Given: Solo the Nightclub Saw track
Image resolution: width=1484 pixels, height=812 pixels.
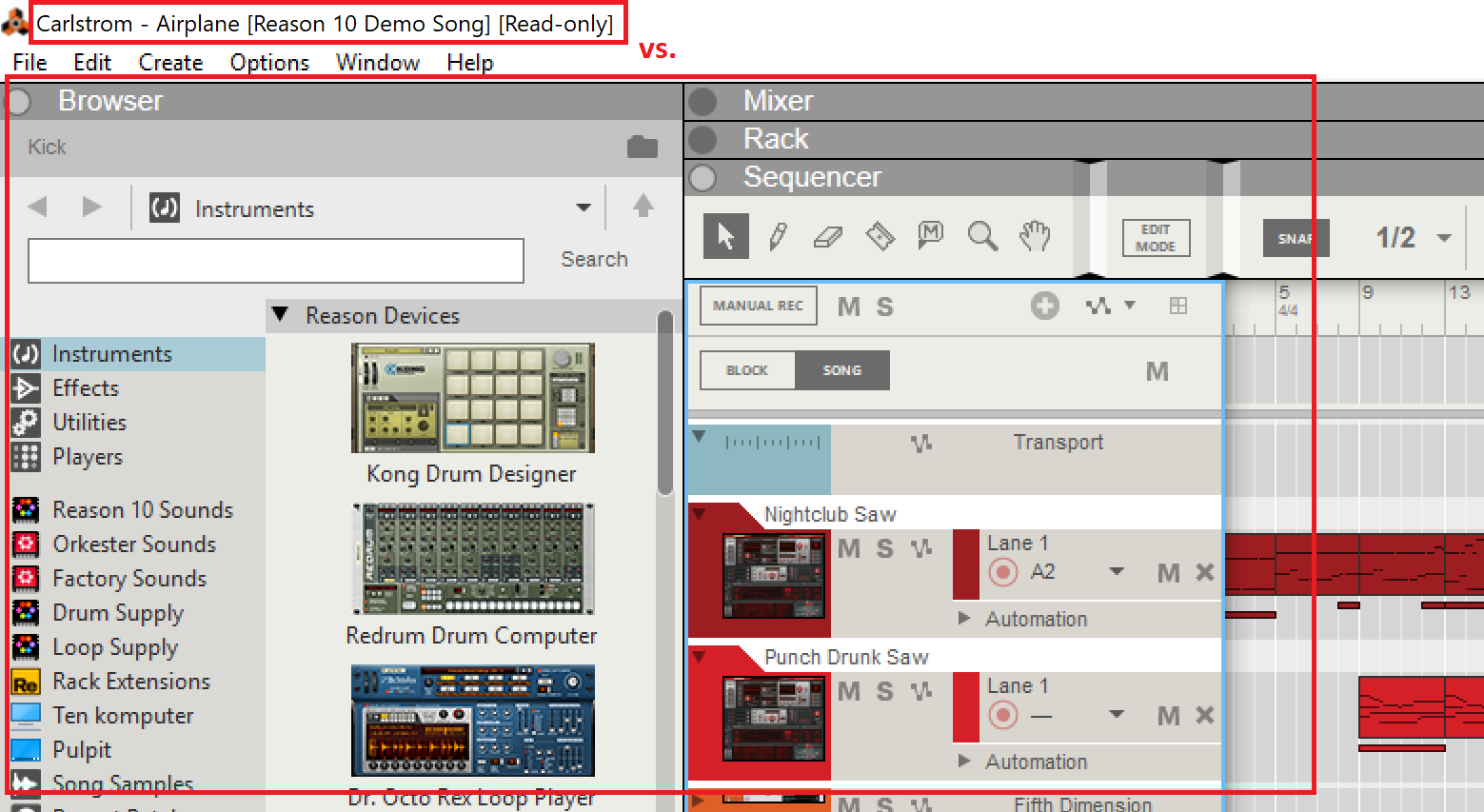Looking at the screenshot, I should click(884, 549).
